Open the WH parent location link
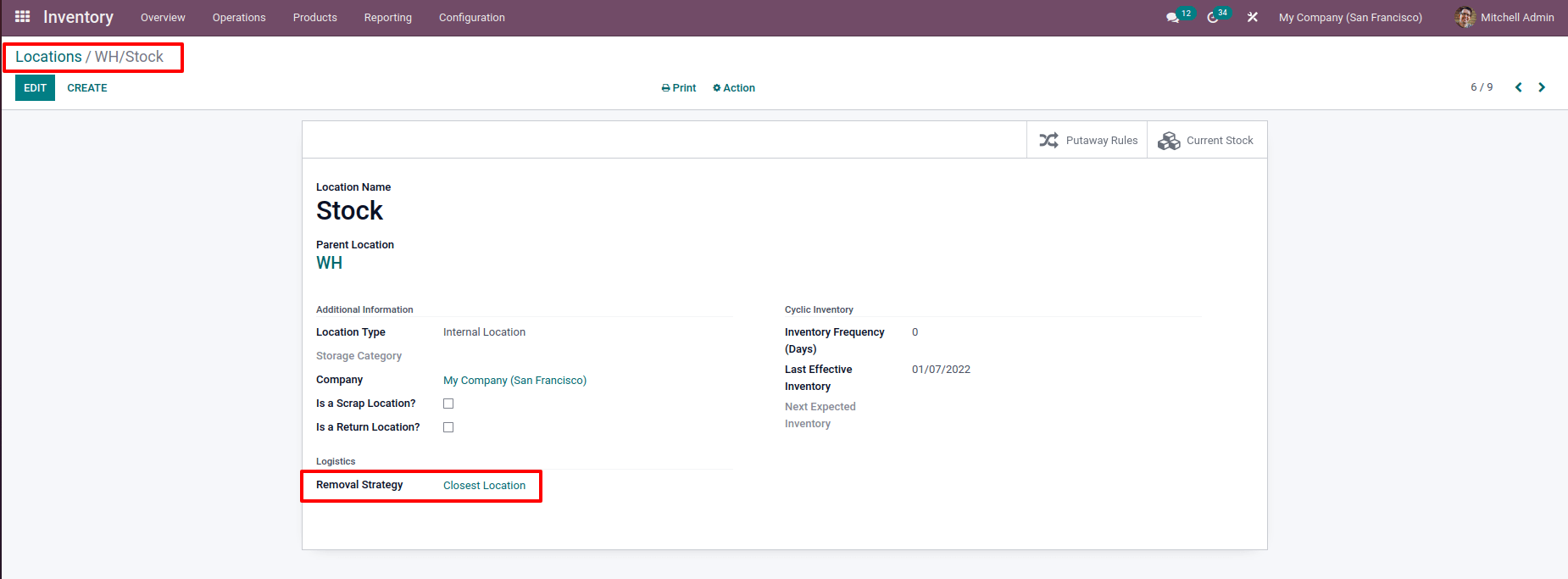This screenshot has height=579, width=1568. click(x=329, y=263)
